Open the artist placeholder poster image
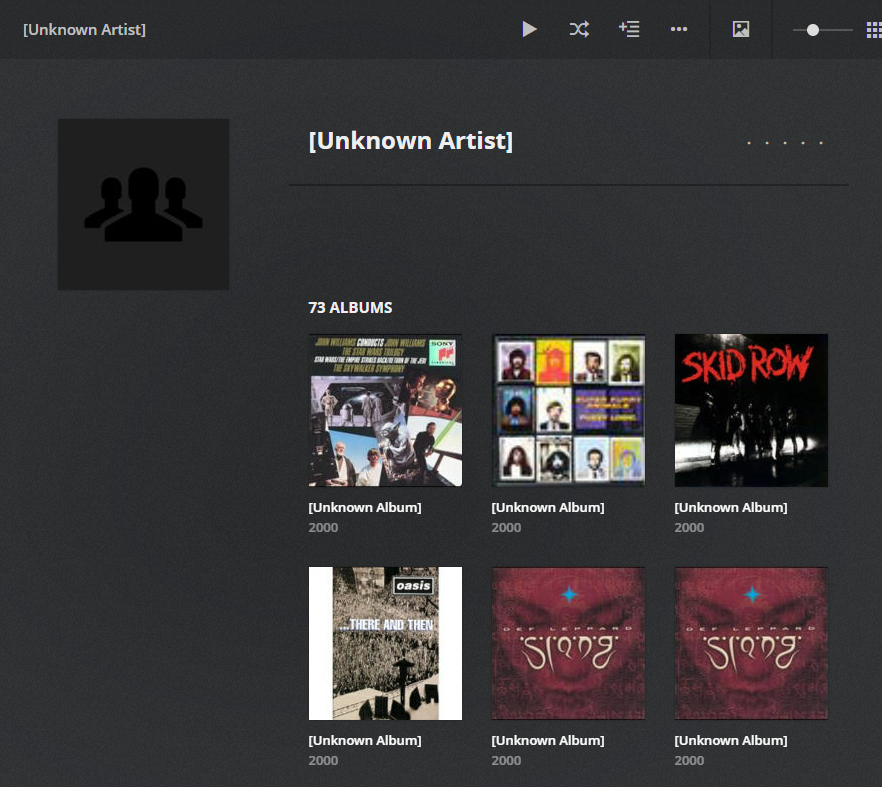 click(x=143, y=204)
